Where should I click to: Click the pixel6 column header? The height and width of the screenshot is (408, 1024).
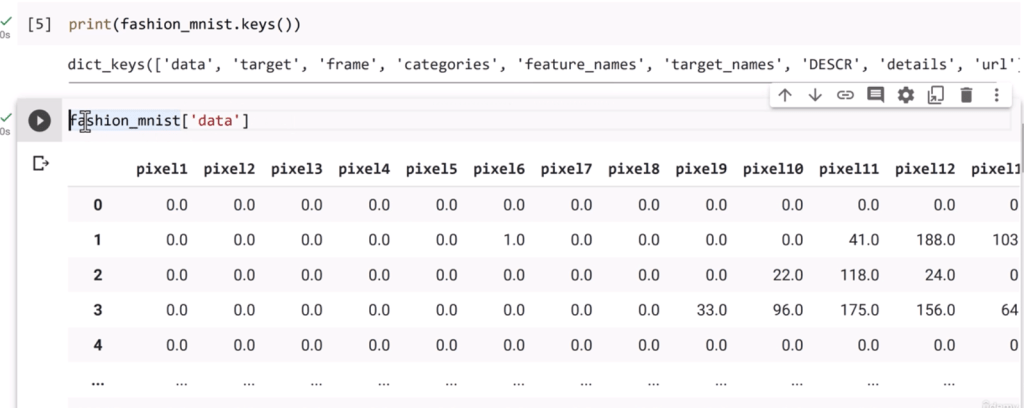pos(499,169)
